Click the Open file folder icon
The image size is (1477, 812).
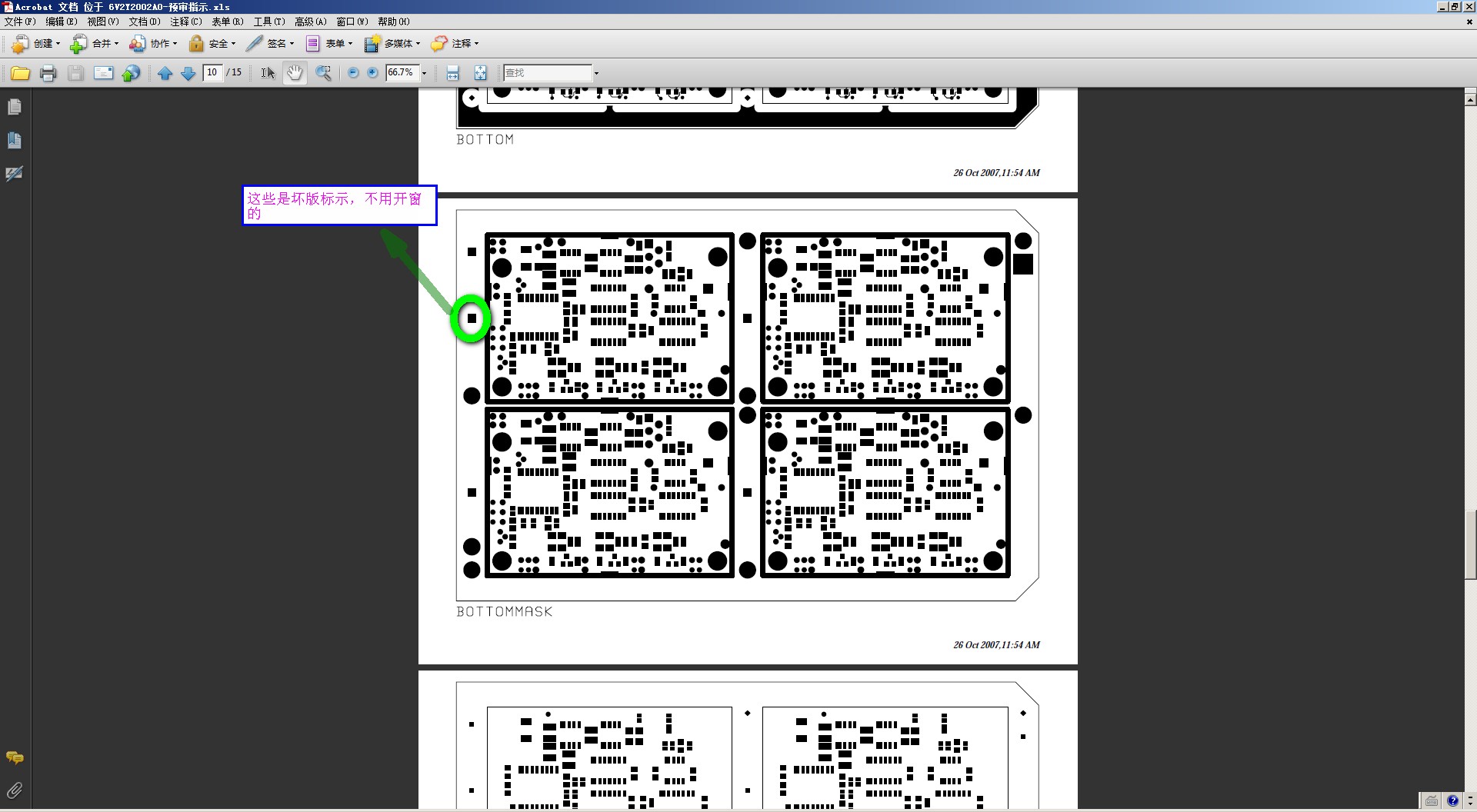(x=20, y=73)
